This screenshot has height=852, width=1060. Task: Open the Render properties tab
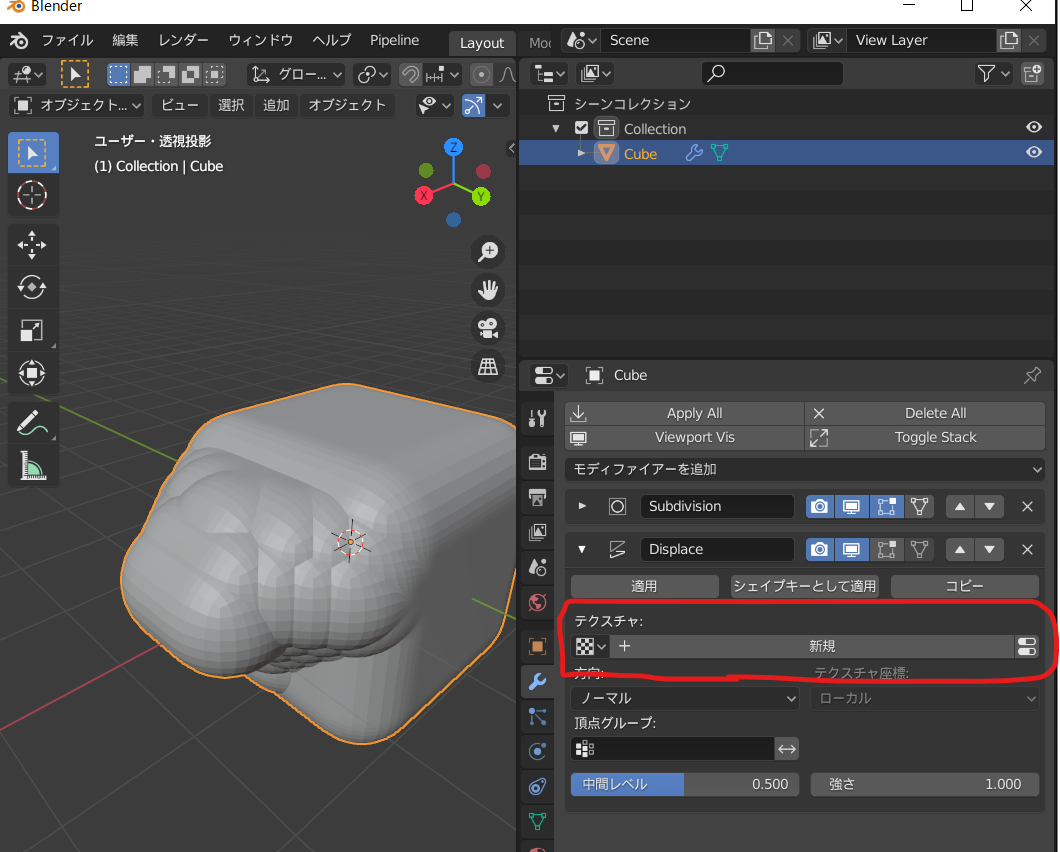click(537, 462)
